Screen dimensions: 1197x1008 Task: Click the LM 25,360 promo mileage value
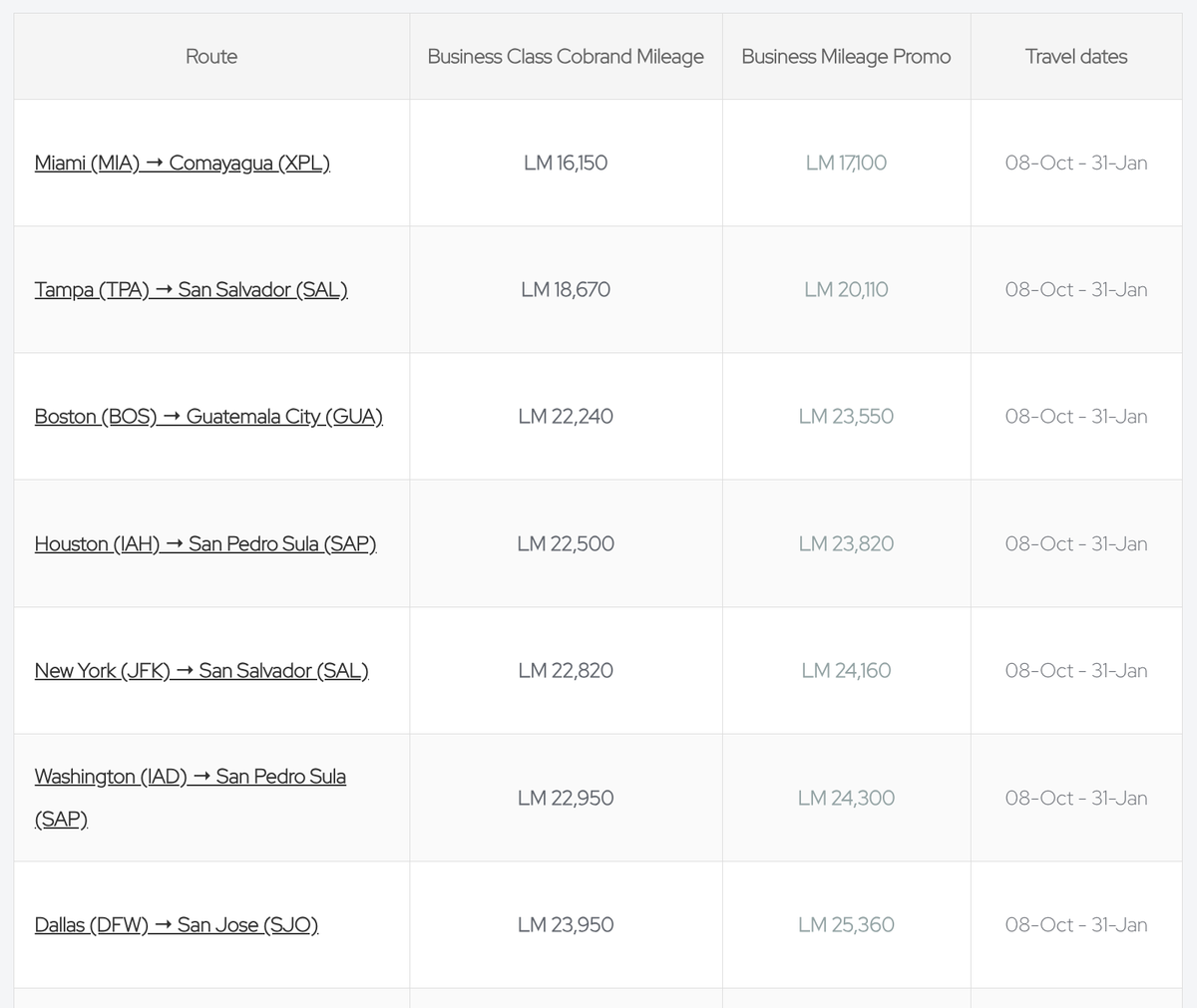(846, 924)
